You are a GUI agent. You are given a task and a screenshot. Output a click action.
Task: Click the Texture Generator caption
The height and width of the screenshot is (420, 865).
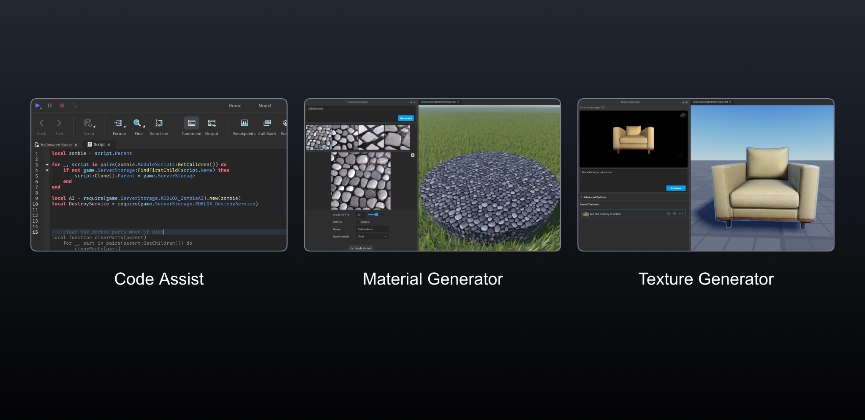tap(706, 279)
